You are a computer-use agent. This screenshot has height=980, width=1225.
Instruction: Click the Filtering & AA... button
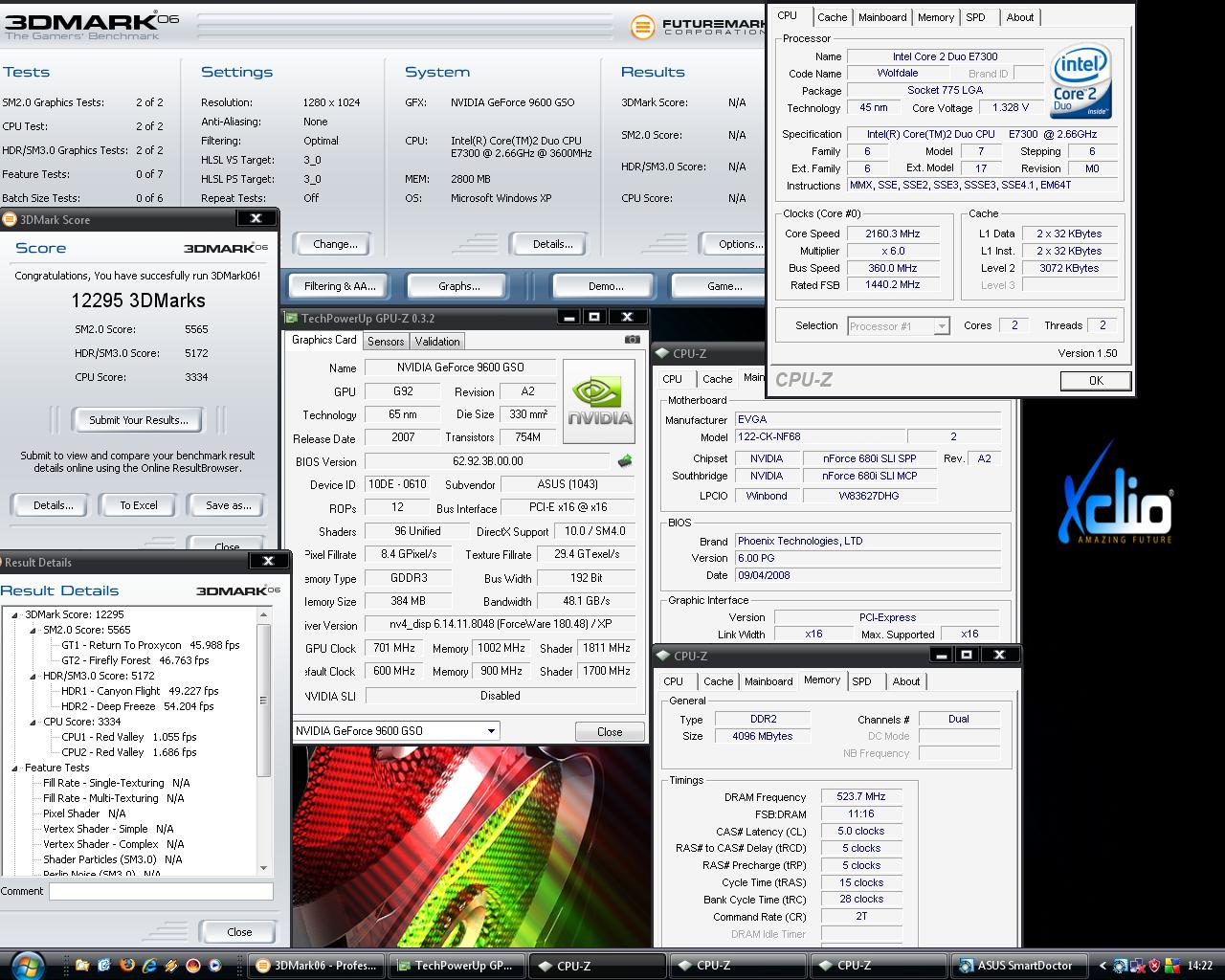[340, 286]
